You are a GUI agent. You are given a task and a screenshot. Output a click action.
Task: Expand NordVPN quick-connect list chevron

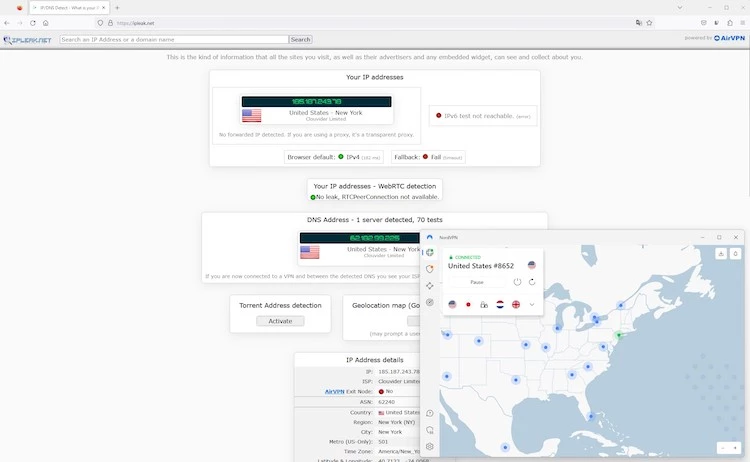pyautogui.click(x=531, y=304)
